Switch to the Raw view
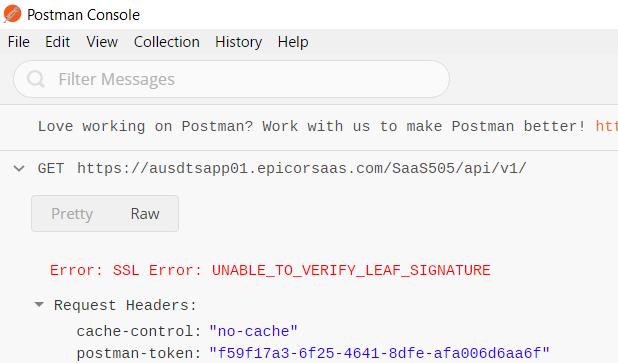 (x=145, y=214)
